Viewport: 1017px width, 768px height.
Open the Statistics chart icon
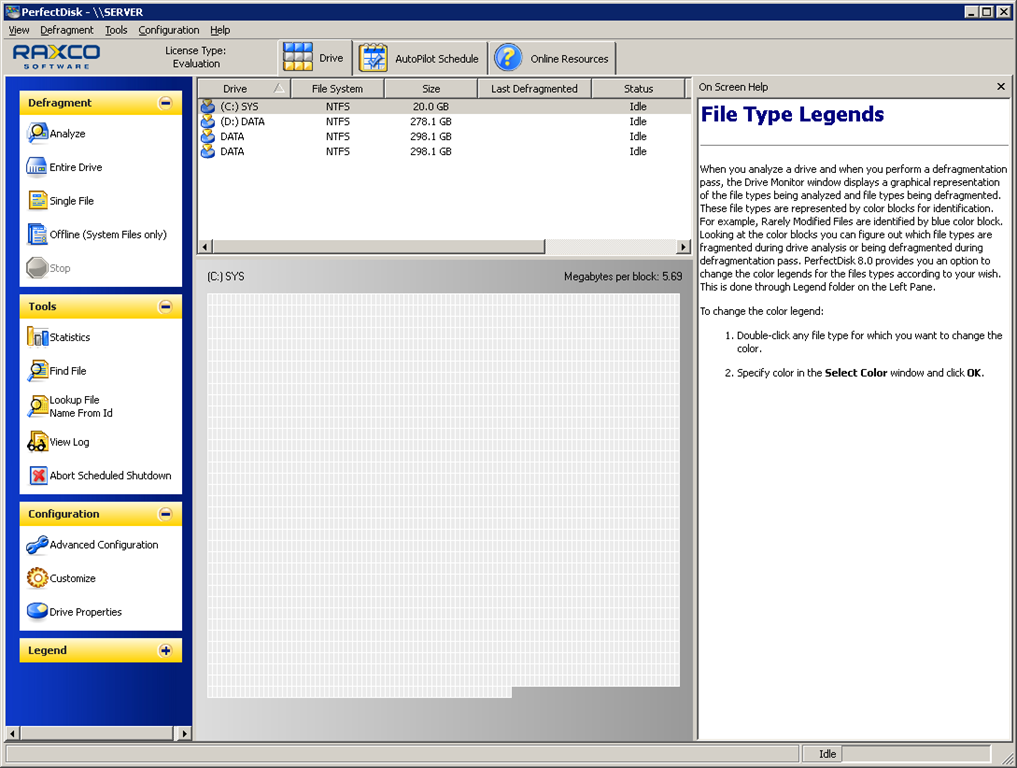coord(37,337)
